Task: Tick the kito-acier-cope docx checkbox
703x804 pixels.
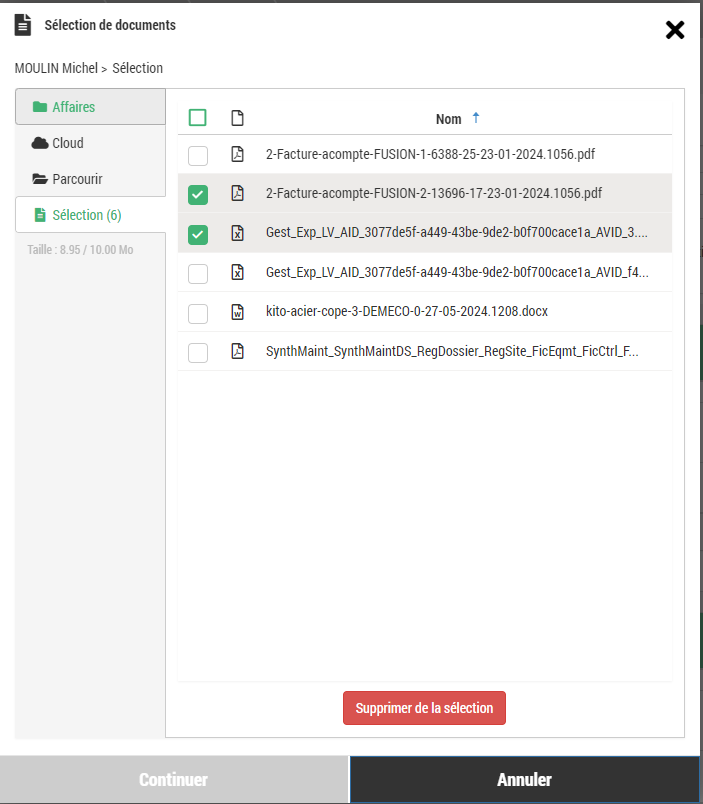Action: point(198,313)
